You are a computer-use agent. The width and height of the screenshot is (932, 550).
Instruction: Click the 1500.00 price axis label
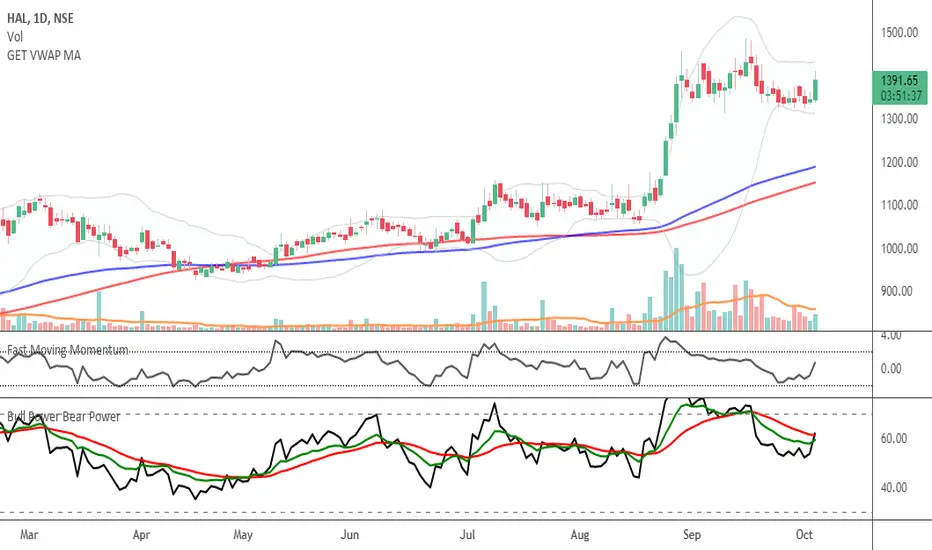coord(899,33)
